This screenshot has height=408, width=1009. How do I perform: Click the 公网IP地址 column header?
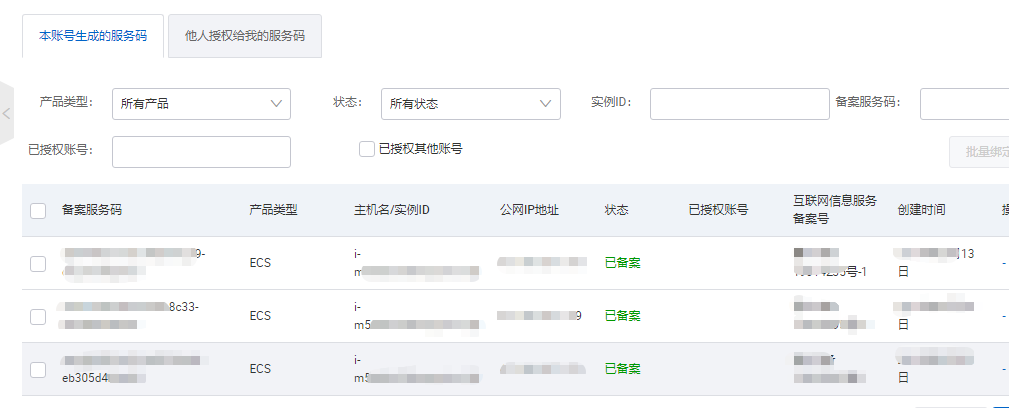(x=529, y=210)
